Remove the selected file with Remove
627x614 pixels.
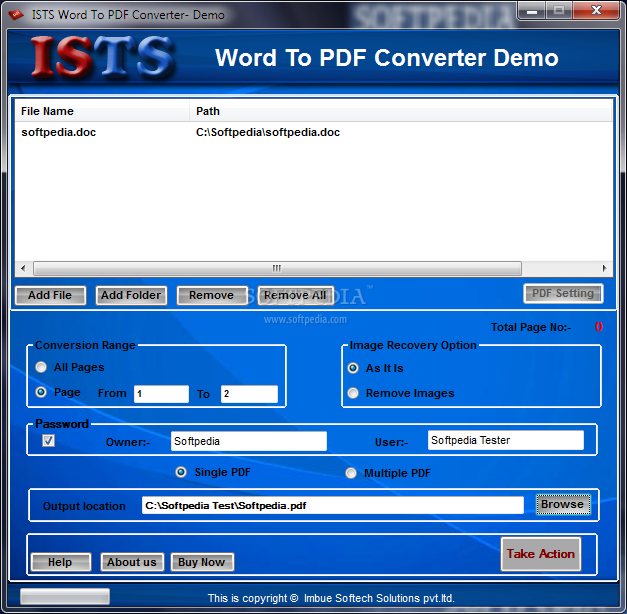tap(212, 296)
